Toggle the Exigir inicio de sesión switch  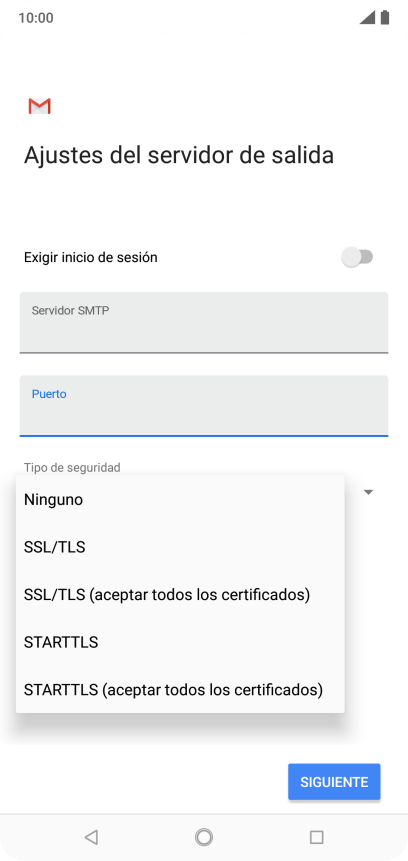coord(357,257)
